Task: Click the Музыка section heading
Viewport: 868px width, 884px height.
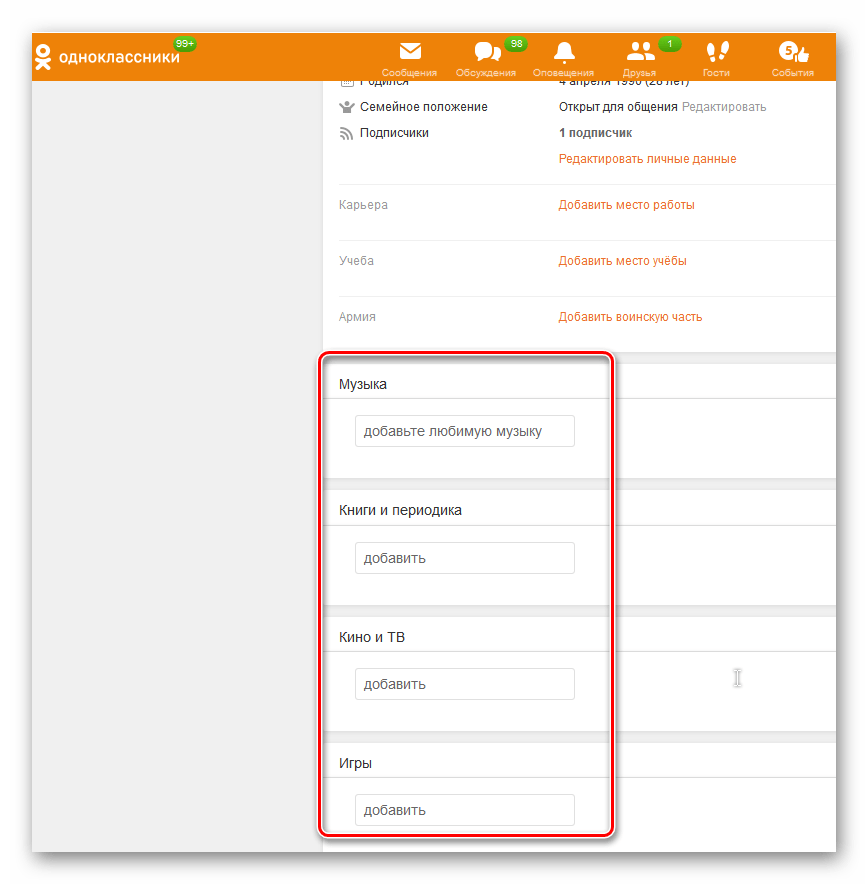Action: [x=362, y=384]
